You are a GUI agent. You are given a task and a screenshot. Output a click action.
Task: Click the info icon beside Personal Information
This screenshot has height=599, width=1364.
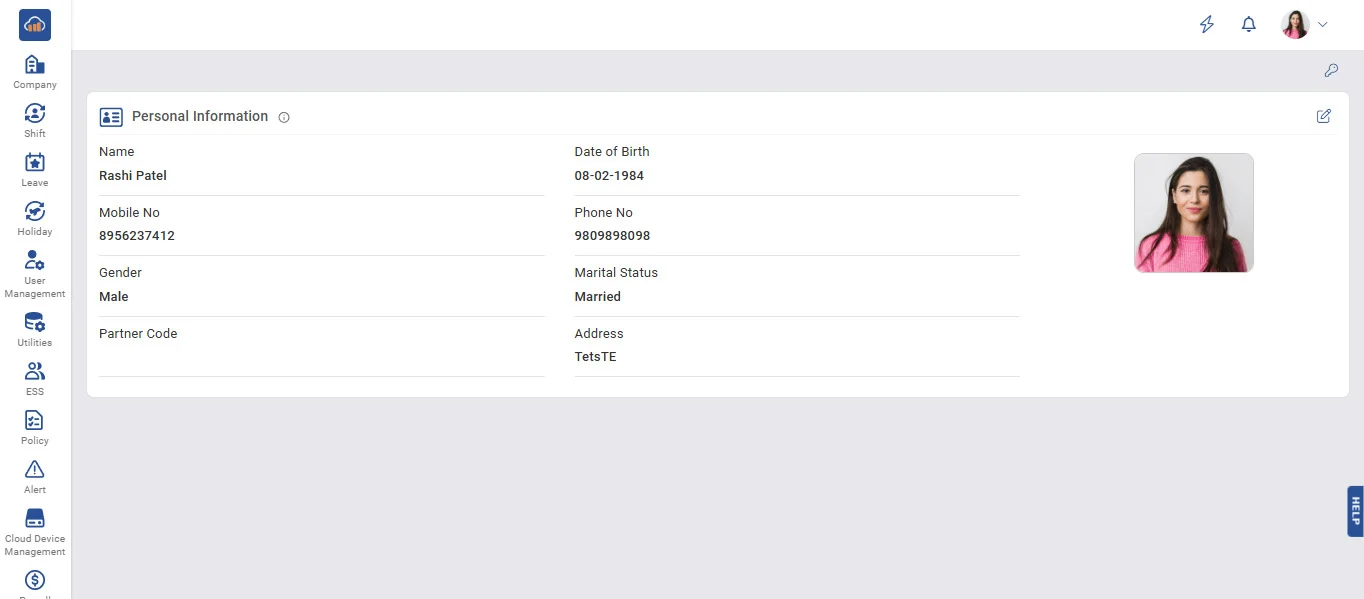[x=284, y=117]
